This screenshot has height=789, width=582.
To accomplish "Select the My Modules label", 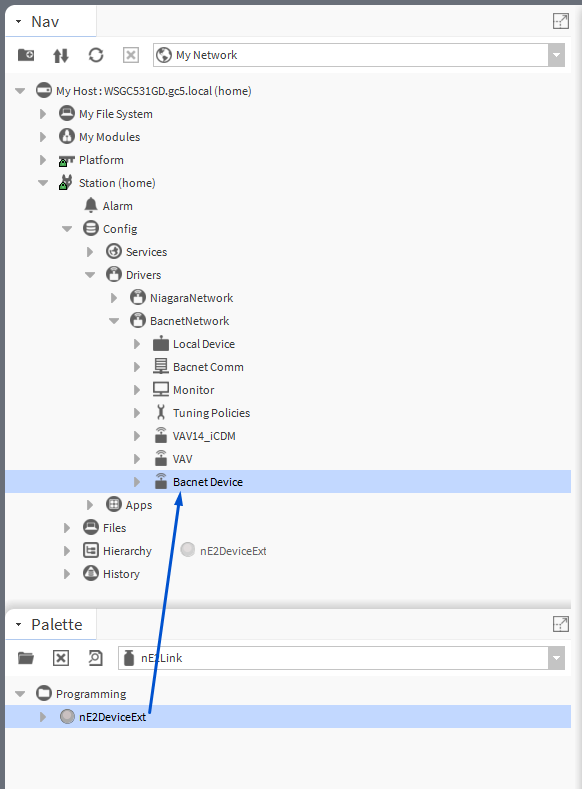I will (109, 137).
